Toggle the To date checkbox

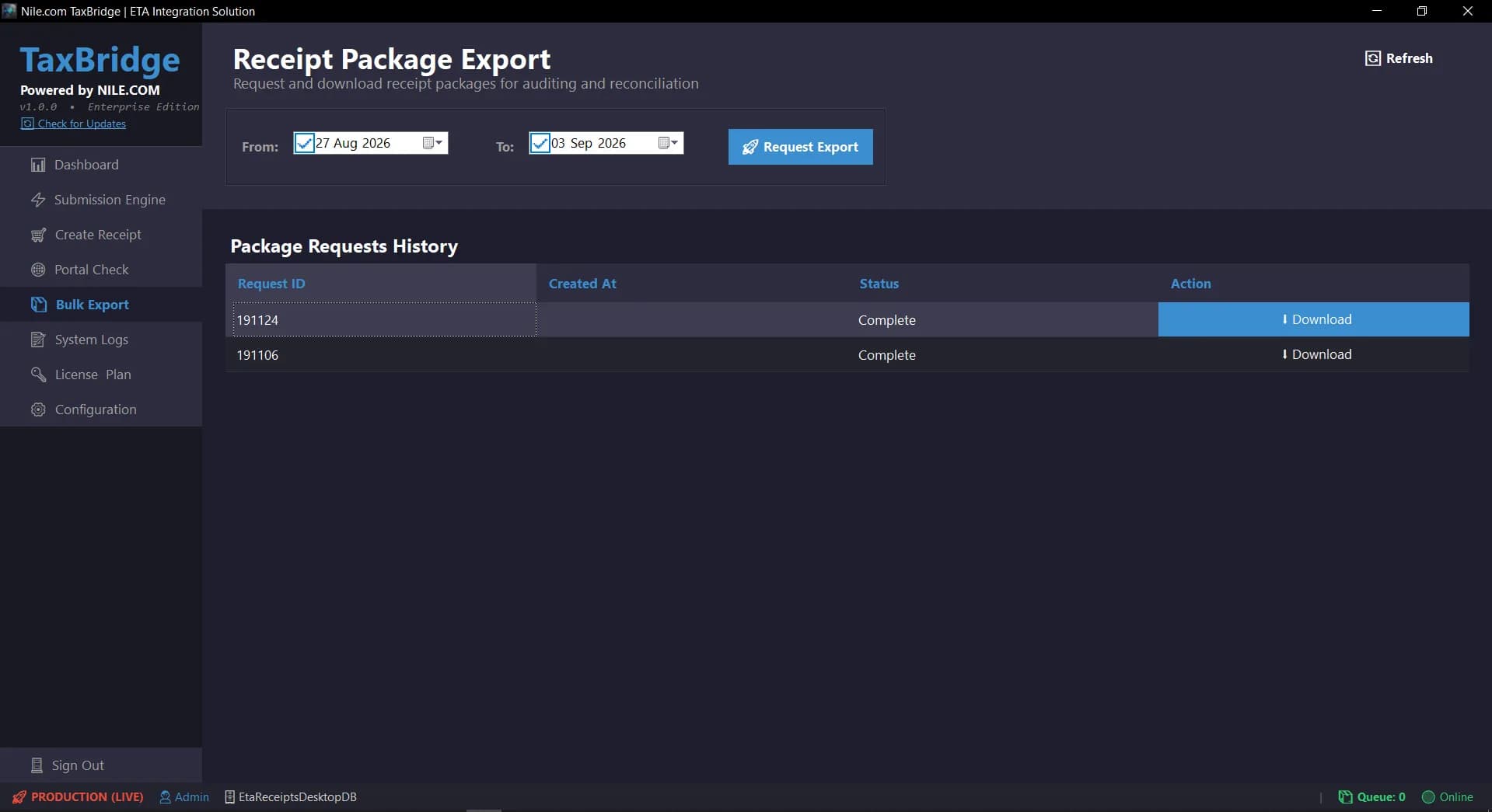coord(540,143)
